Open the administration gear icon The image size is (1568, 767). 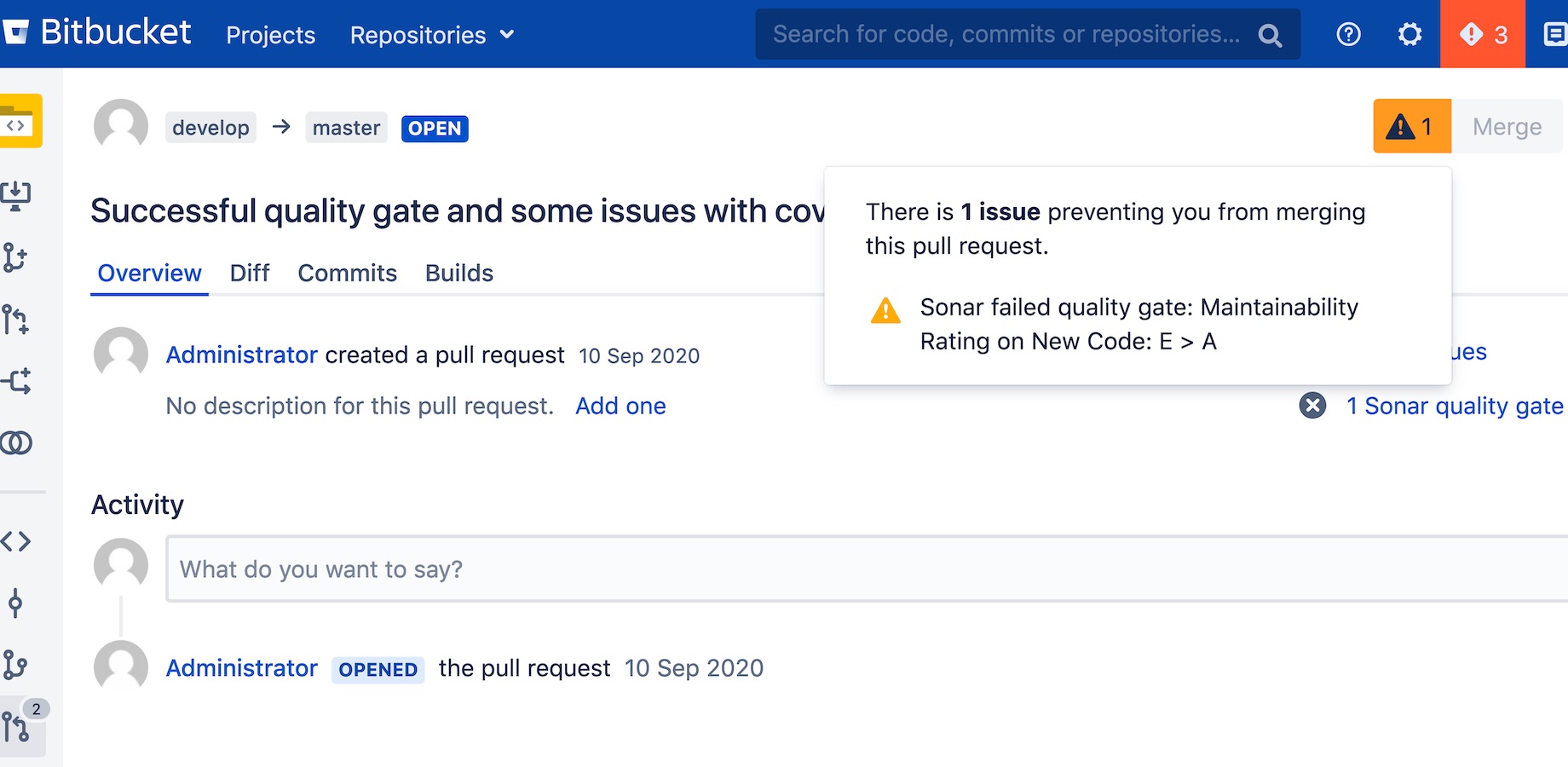pyautogui.click(x=1409, y=34)
